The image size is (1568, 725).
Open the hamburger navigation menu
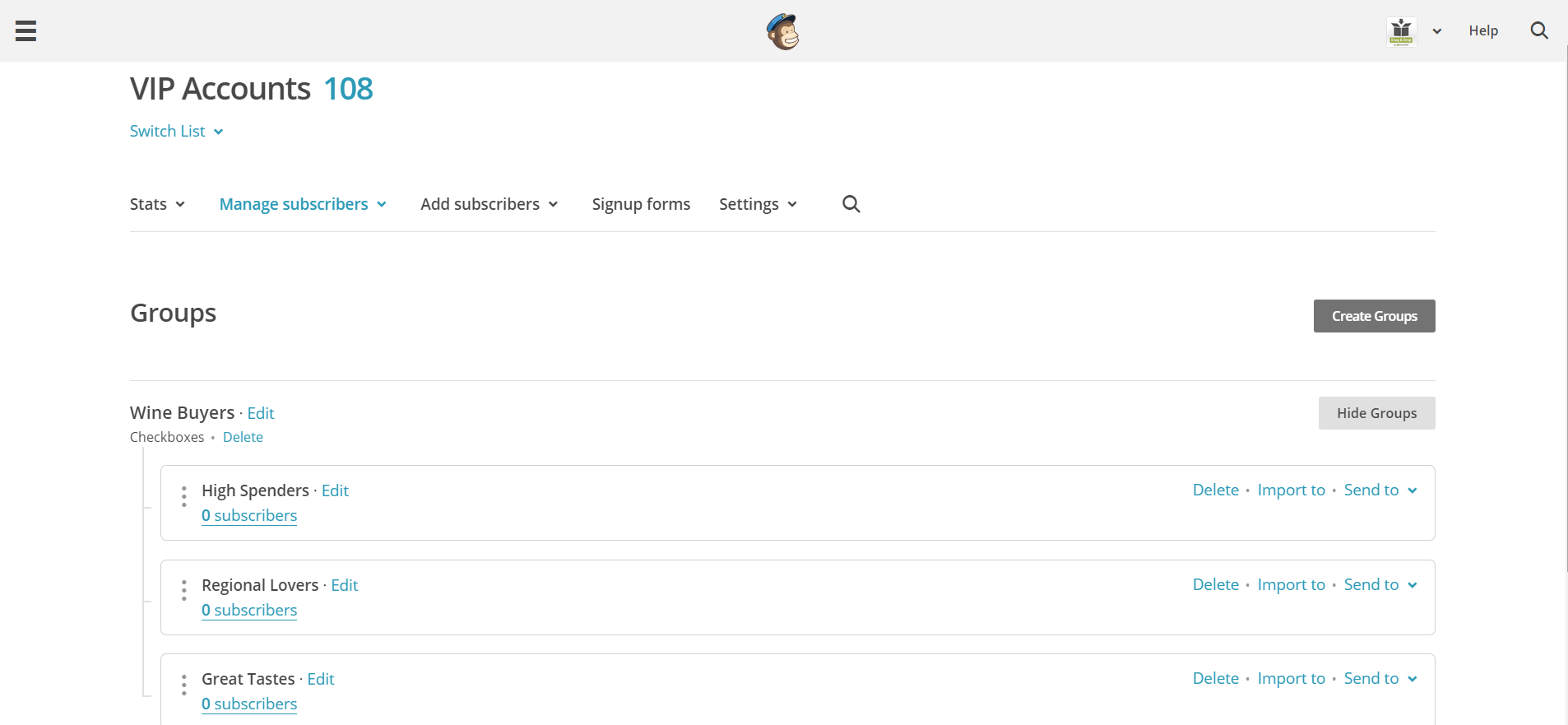point(26,31)
